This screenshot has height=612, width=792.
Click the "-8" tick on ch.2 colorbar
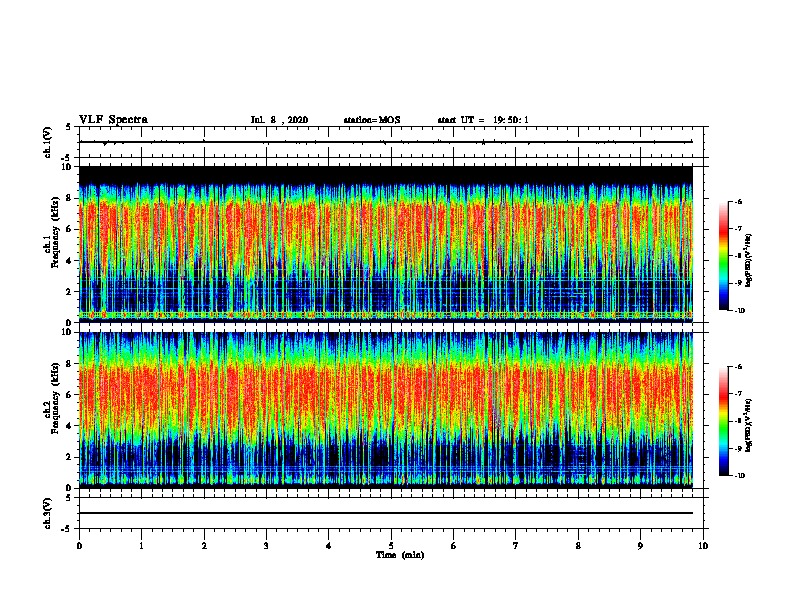point(738,421)
